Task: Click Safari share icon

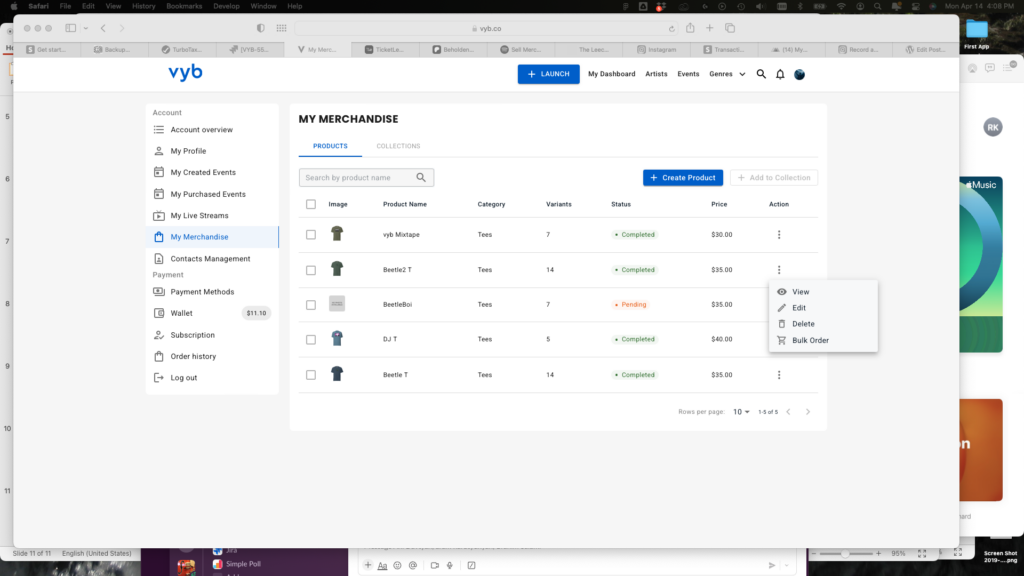Action: point(690,28)
